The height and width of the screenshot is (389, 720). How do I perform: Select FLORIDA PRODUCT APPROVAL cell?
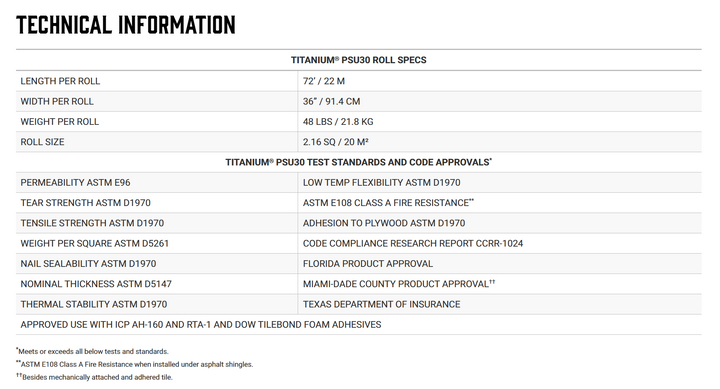[x=500, y=264]
